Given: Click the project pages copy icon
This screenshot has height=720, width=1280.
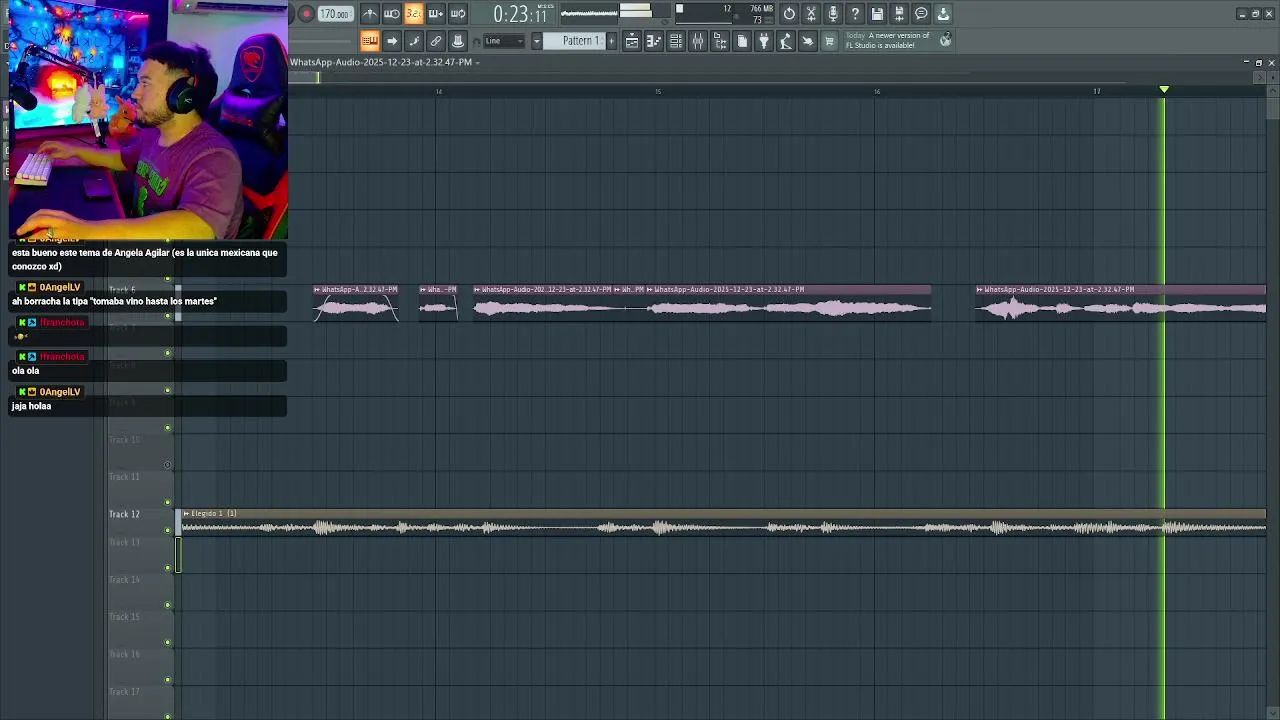Looking at the screenshot, I should [x=742, y=41].
